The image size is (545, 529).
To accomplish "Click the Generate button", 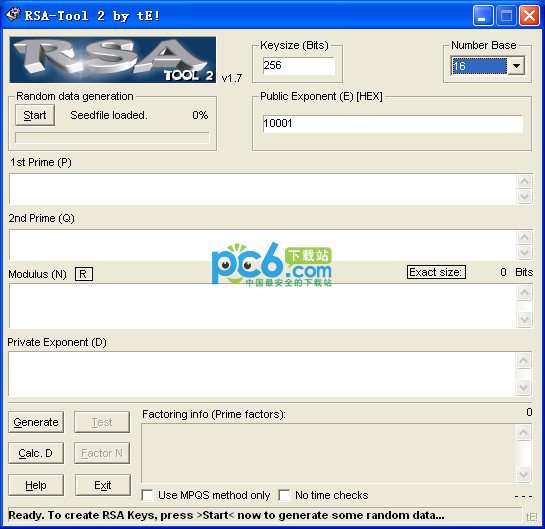I will [36, 422].
